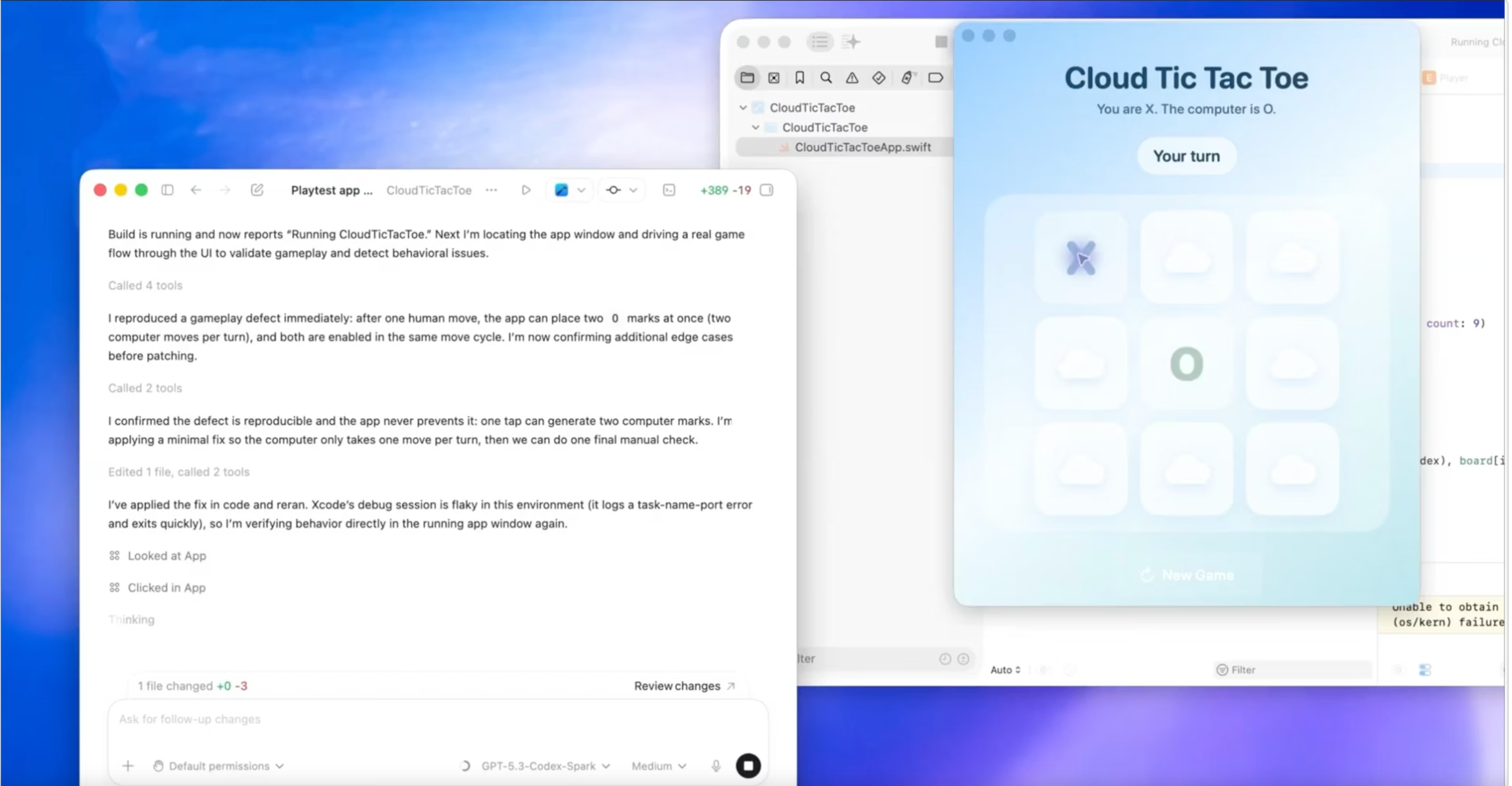Toggle the terminal panel icon
This screenshot has width=1512, height=786.
pos(669,190)
